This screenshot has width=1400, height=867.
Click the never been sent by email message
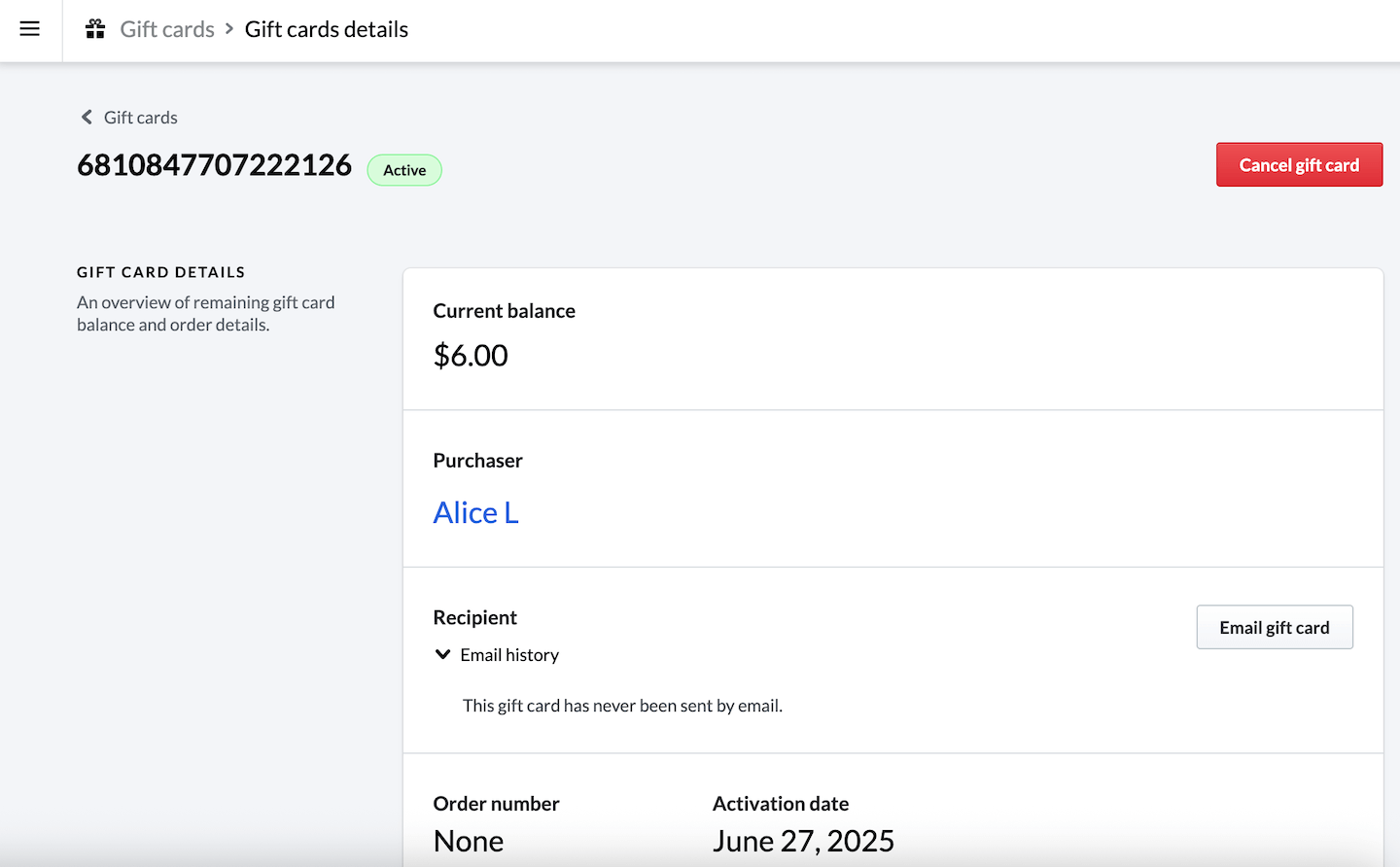(x=622, y=706)
